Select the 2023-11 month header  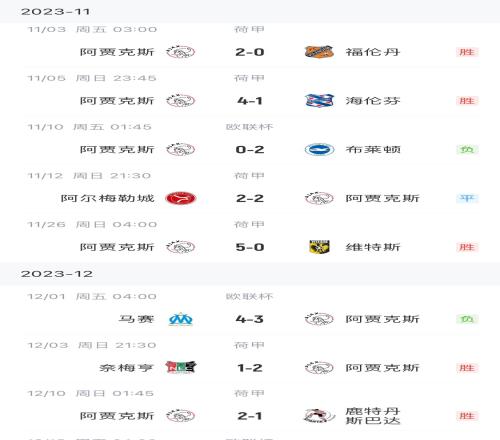point(250,12)
